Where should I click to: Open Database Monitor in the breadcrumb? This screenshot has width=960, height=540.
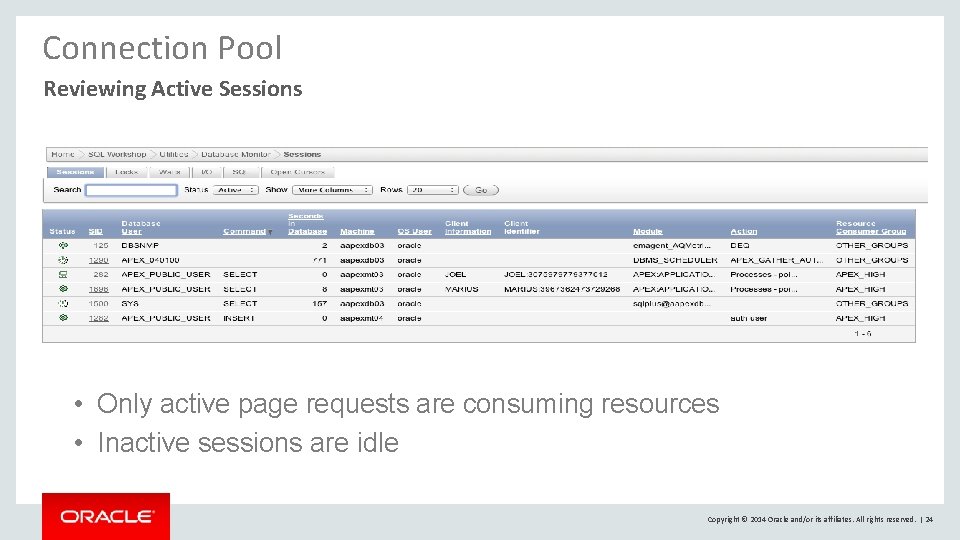pyautogui.click(x=236, y=154)
